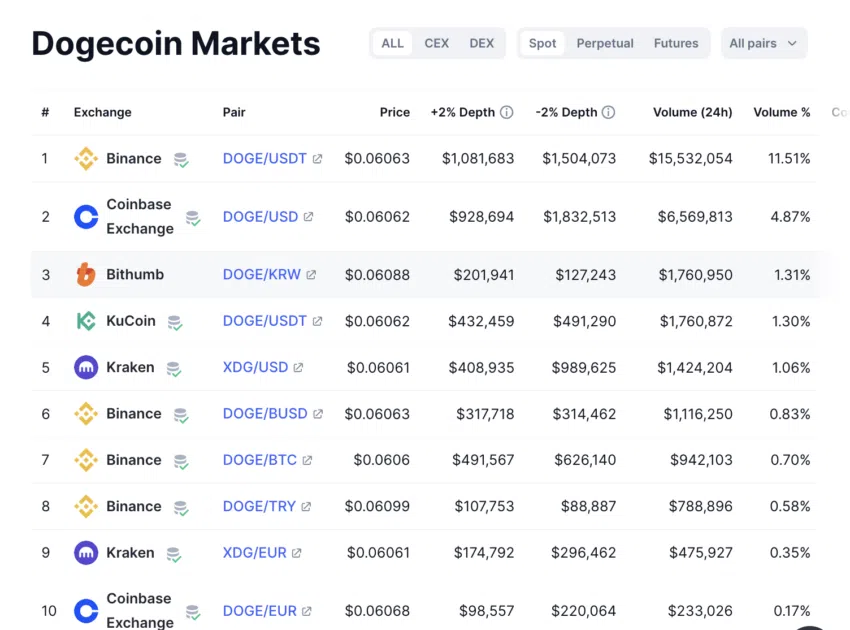Select the CEX filter option
Image resolution: width=850 pixels, height=630 pixels.
436,43
